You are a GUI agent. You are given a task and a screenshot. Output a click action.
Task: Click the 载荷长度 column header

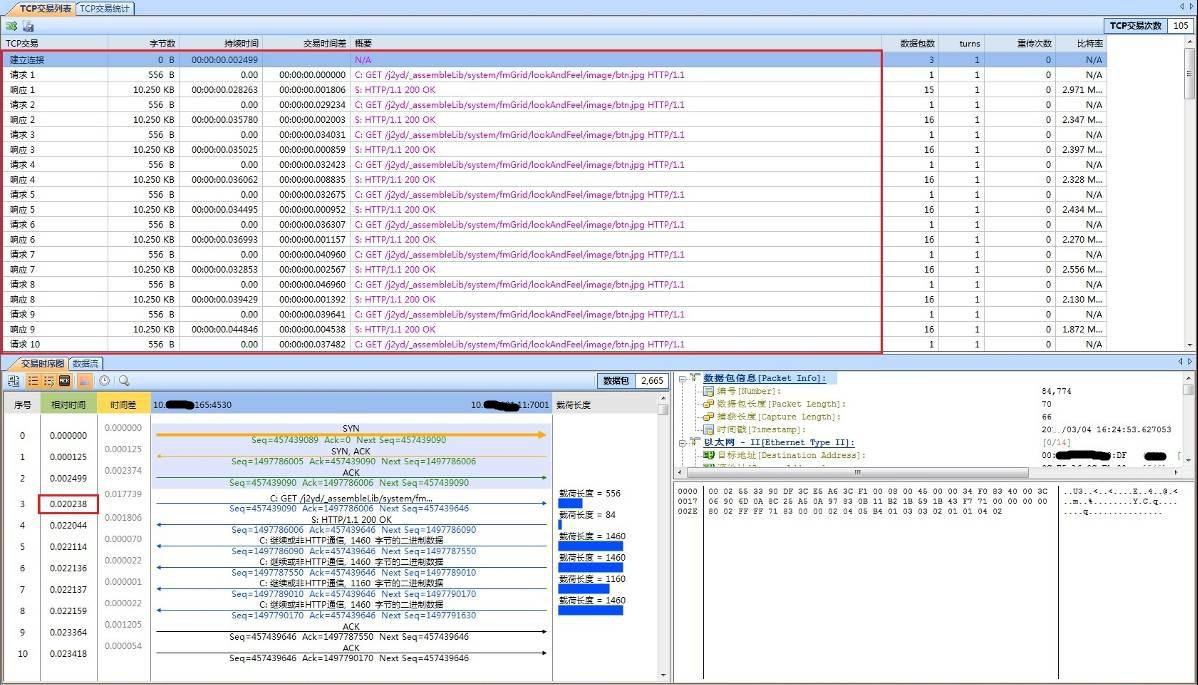[x=604, y=405]
